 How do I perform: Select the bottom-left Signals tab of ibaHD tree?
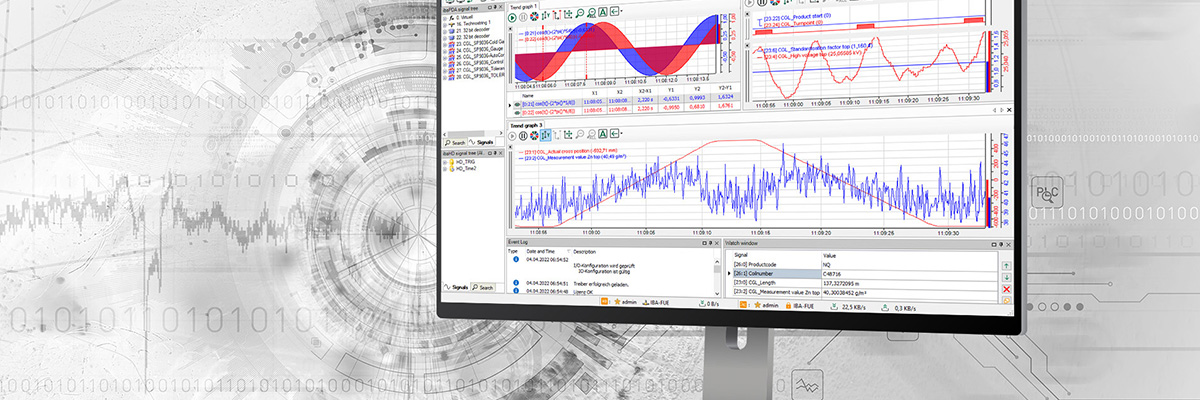454,287
